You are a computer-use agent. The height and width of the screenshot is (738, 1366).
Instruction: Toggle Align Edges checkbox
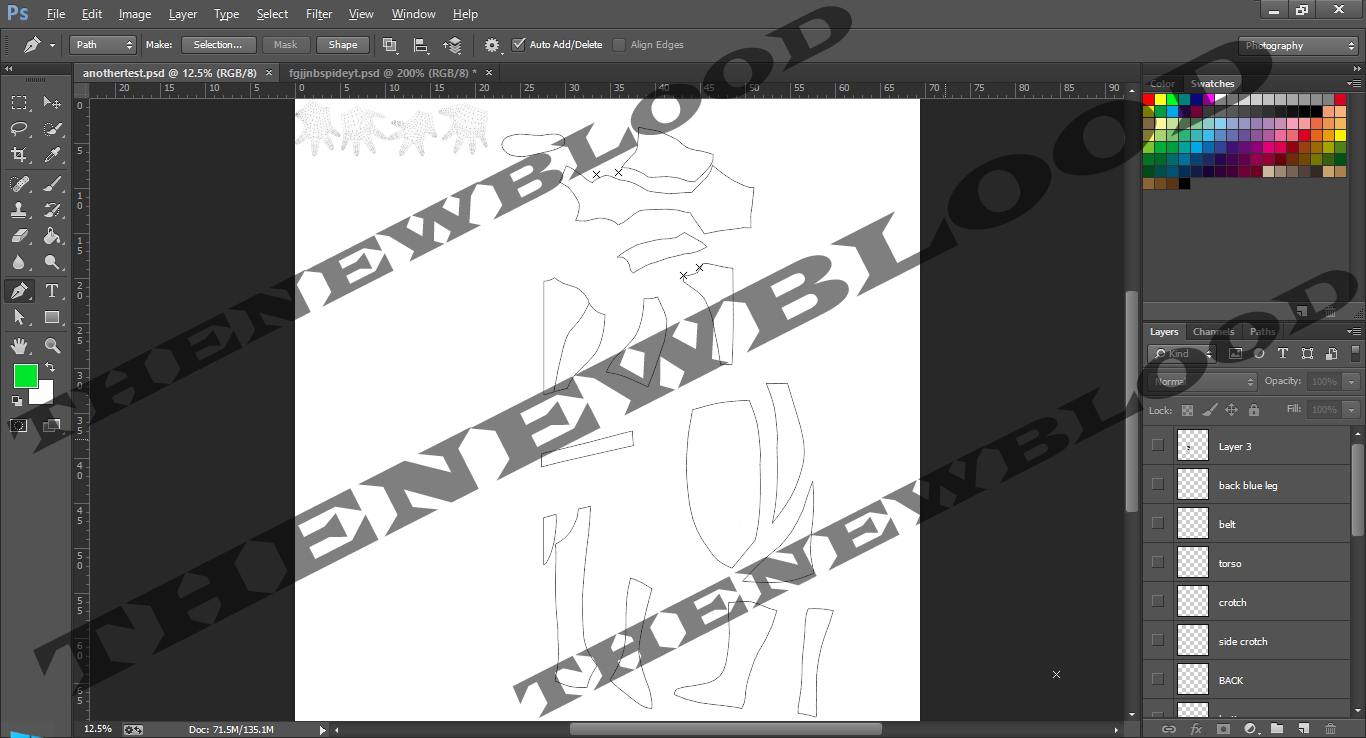[619, 45]
